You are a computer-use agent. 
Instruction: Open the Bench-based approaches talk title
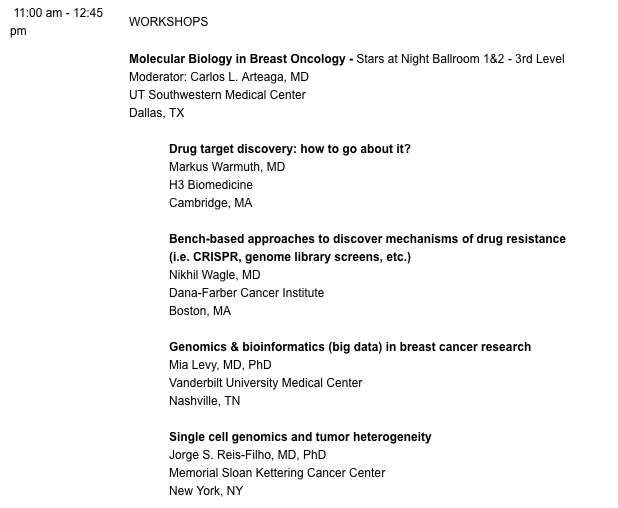[x=367, y=239]
